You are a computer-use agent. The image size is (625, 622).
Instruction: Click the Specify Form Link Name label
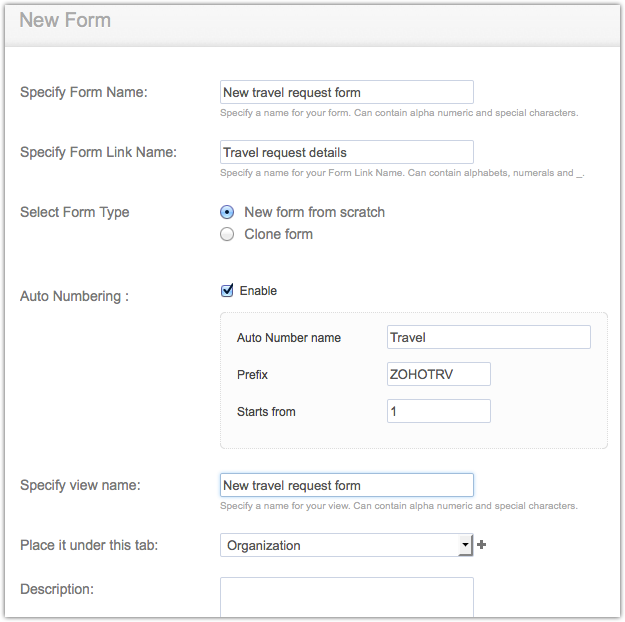(x=98, y=152)
